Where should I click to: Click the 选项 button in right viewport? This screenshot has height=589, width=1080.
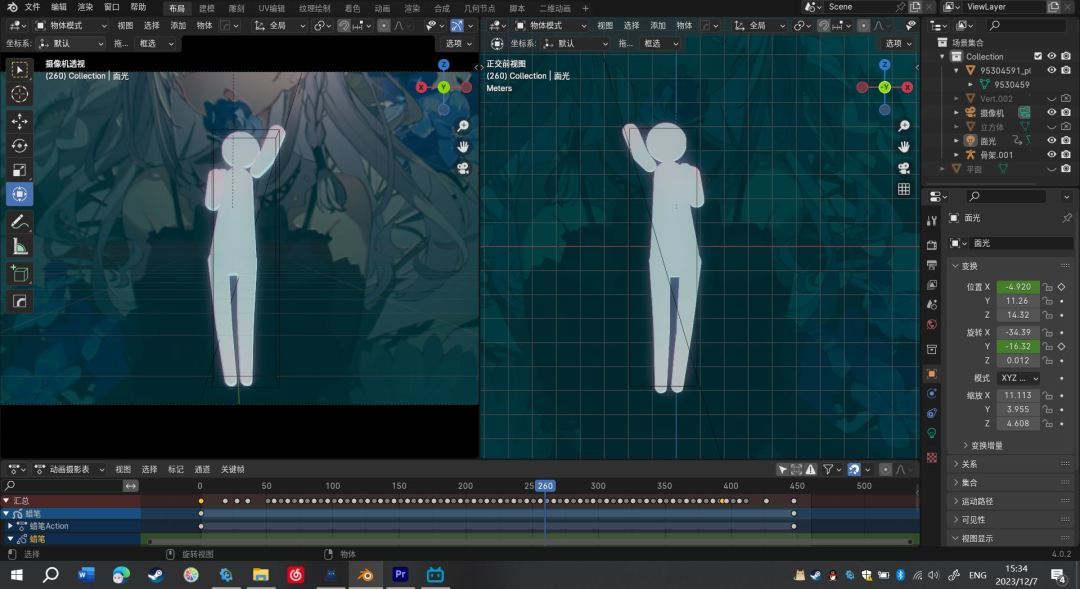tap(897, 43)
